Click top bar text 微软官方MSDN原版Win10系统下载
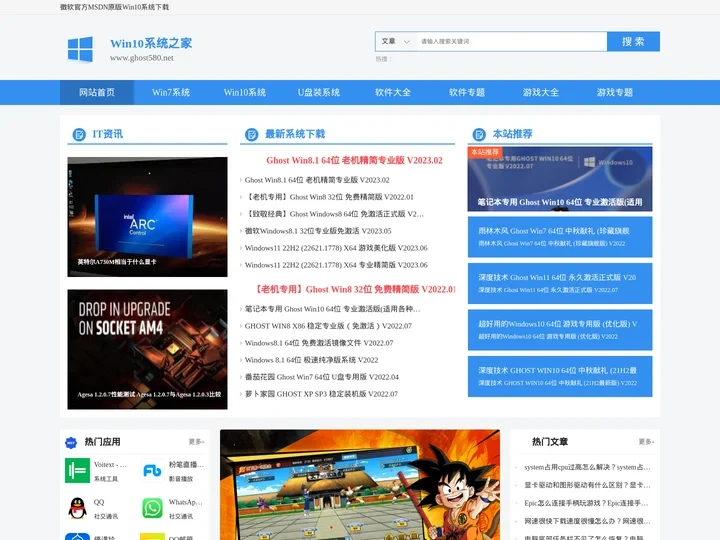Screen dimensions: 720x540 pyautogui.click(x=114, y=7)
